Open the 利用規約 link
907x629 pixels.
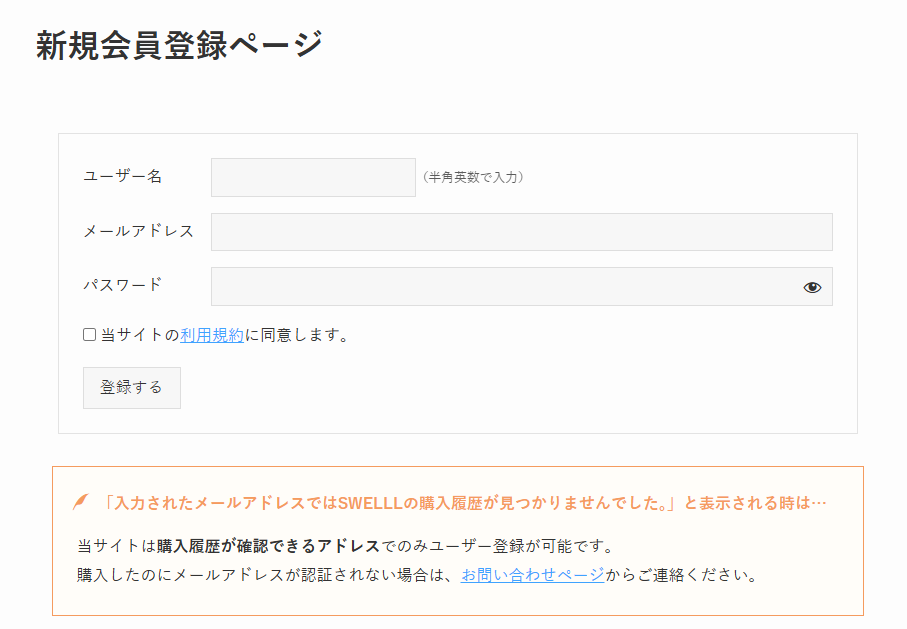pos(212,336)
